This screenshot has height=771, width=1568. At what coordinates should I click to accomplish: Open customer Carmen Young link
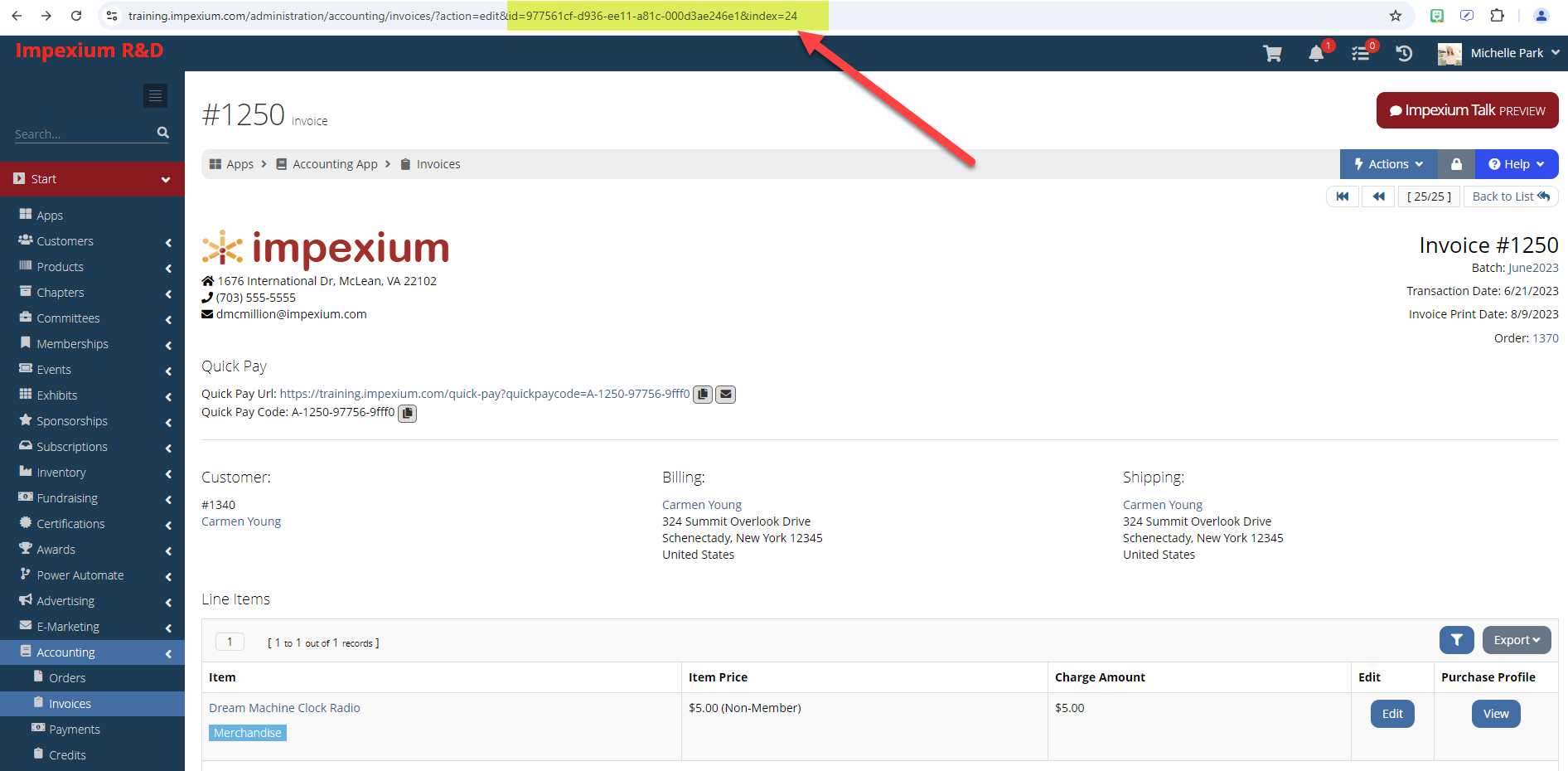tap(241, 521)
